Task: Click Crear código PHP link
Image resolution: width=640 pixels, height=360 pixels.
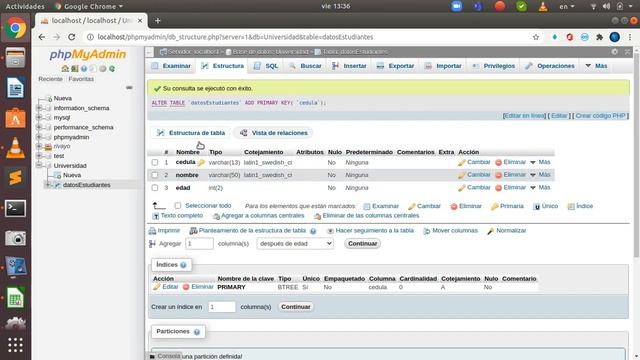Action: pyautogui.click(x=600, y=116)
